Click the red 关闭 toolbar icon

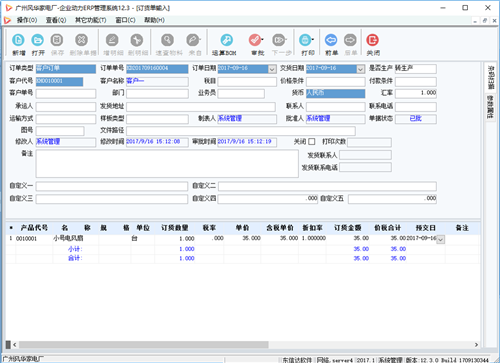[x=372, y=40]
